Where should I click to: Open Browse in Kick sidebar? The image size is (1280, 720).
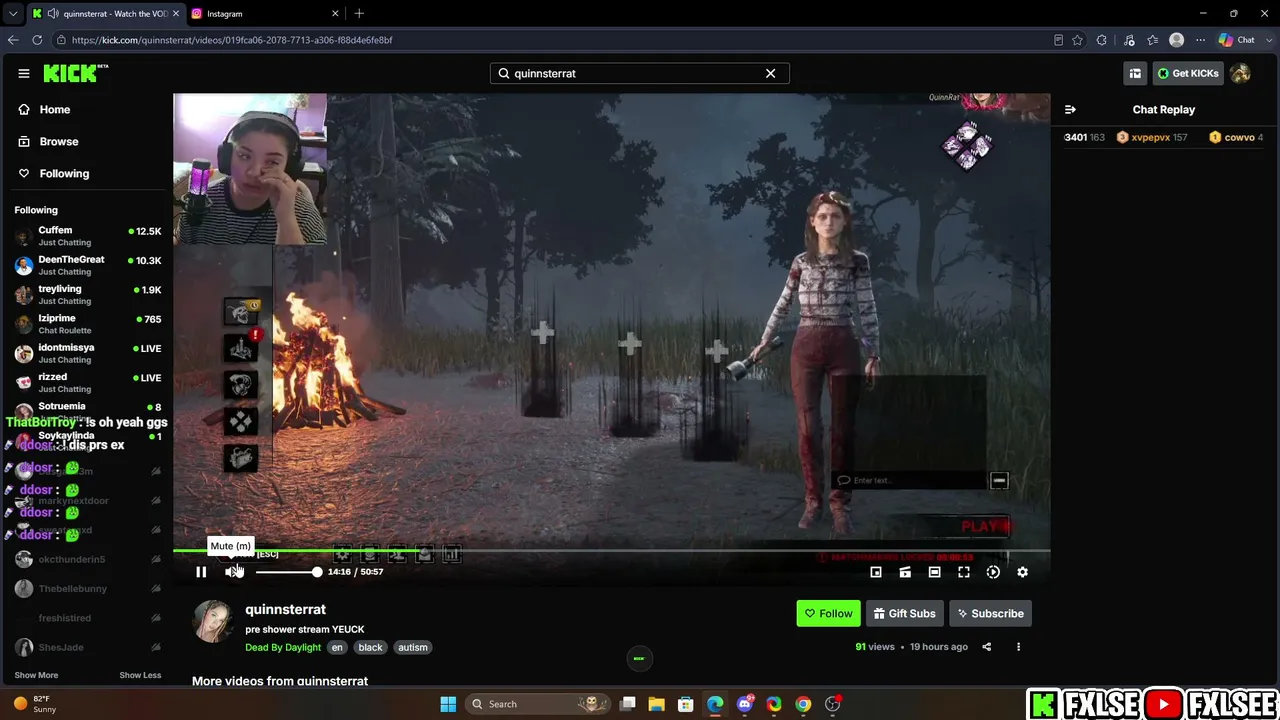pyautogui.click(x=59, y=142)
